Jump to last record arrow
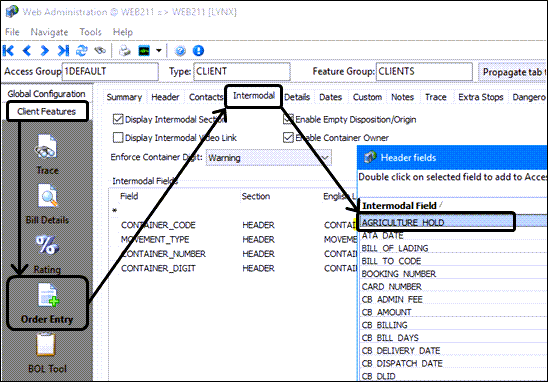 (63, 51)
